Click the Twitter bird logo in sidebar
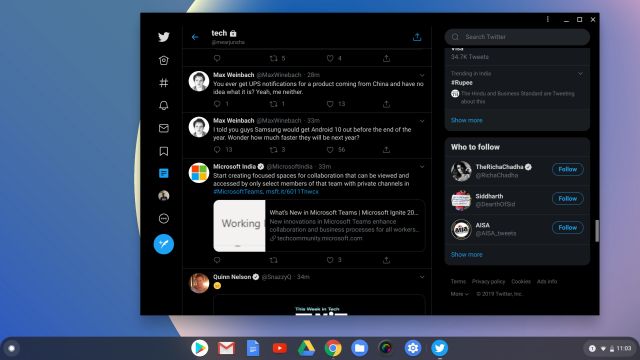 coord(164,37)
